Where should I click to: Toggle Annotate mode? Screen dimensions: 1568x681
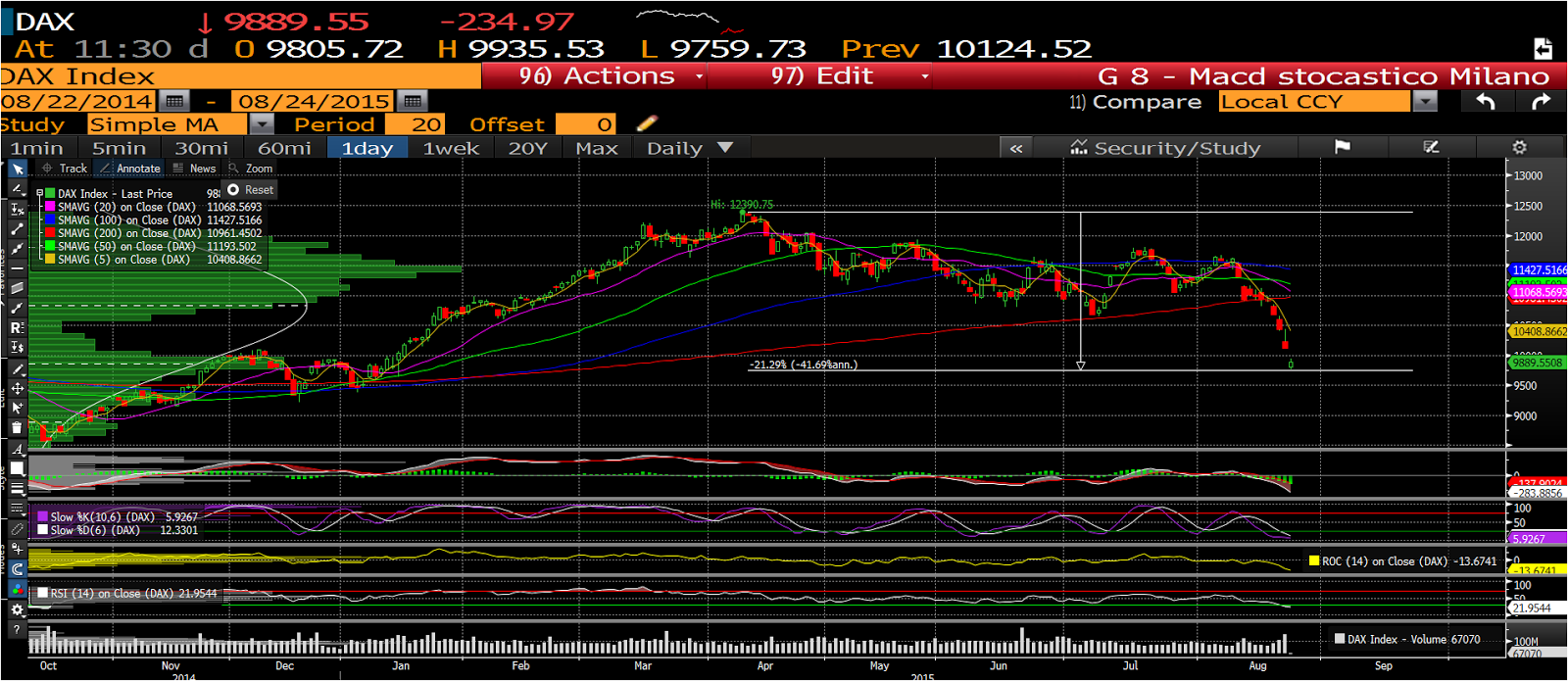[x=130, y=169]
